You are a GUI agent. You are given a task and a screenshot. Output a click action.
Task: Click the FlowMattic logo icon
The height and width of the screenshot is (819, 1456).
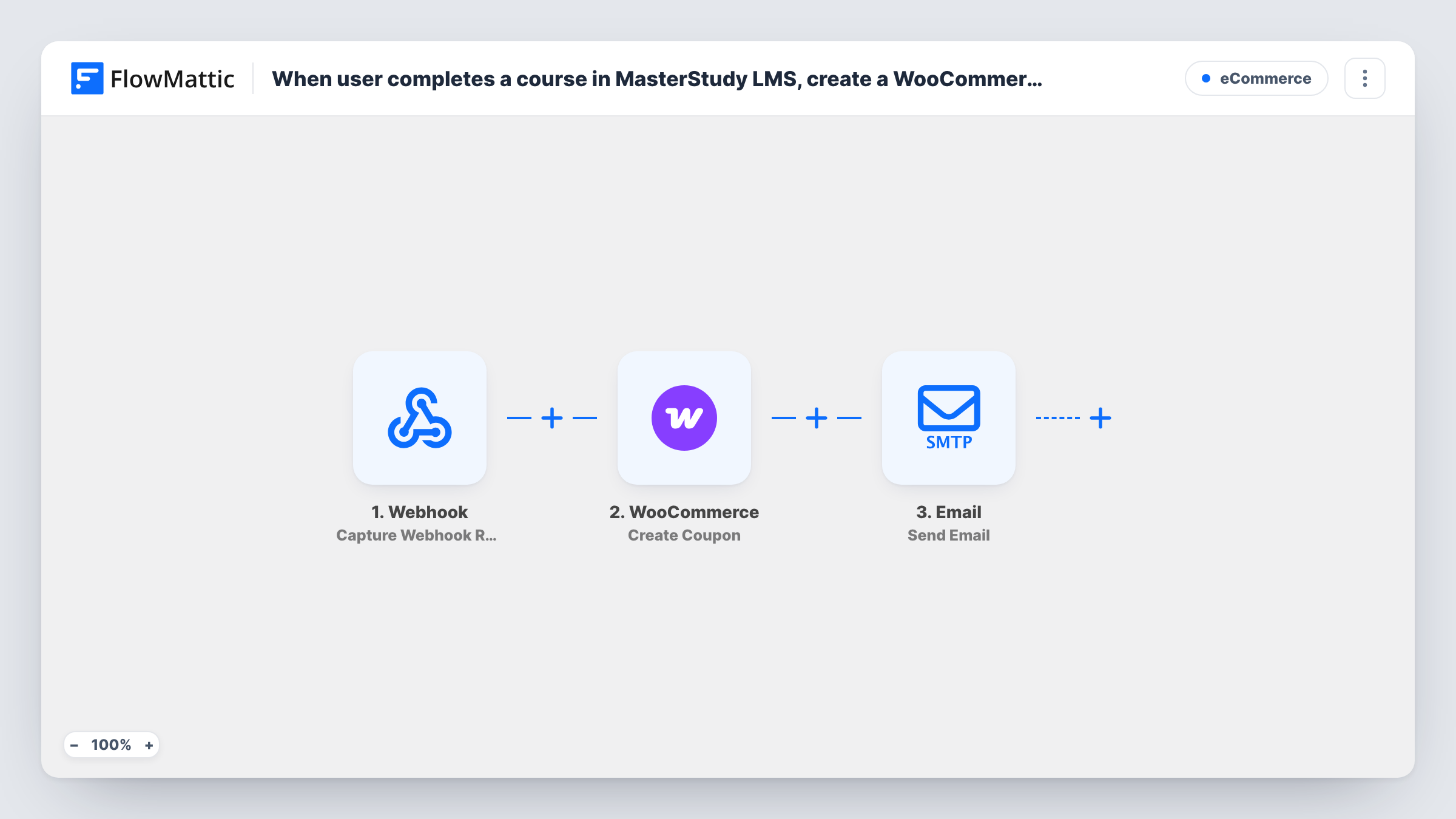pos(87,78)
